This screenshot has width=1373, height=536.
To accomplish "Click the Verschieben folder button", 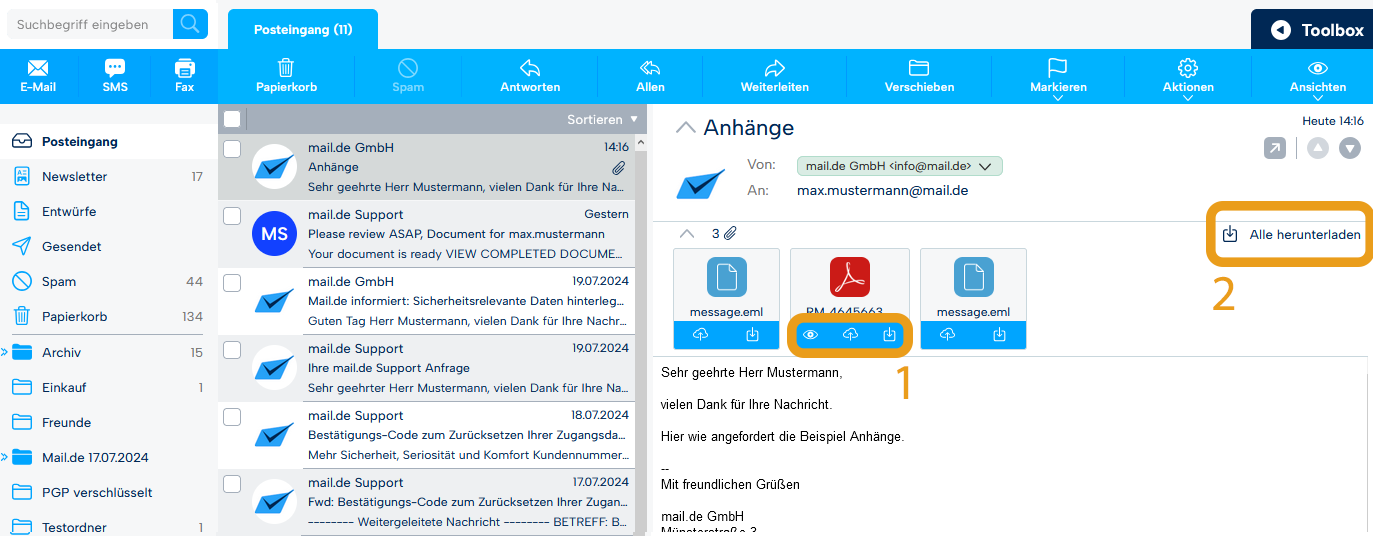I will pyautogui.click(x=919, y=76).
